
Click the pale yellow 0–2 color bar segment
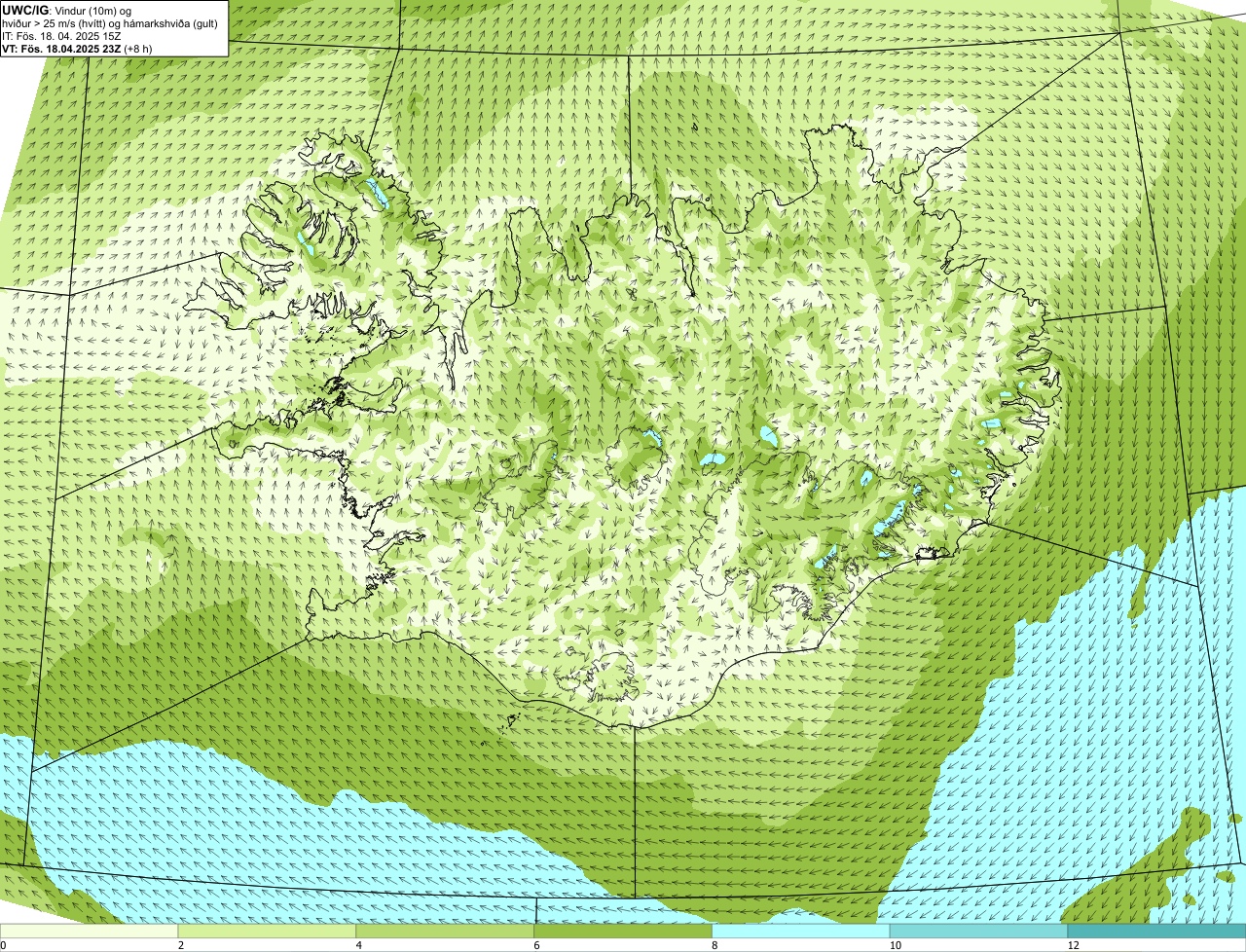pyautogui.click(x=90, y=932)
